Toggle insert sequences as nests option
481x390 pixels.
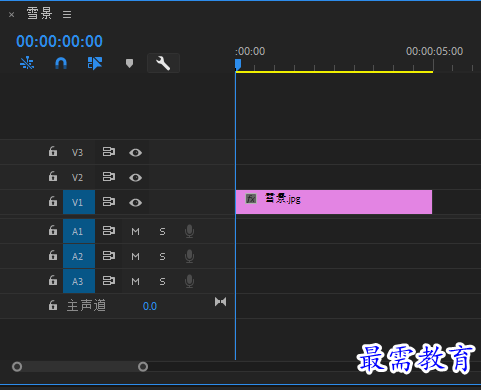[x=27, y=63]
